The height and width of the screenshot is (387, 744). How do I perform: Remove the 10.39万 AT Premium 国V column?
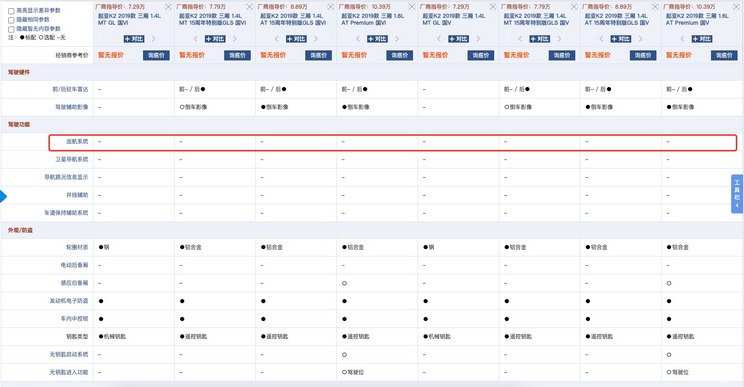point(736,7)
